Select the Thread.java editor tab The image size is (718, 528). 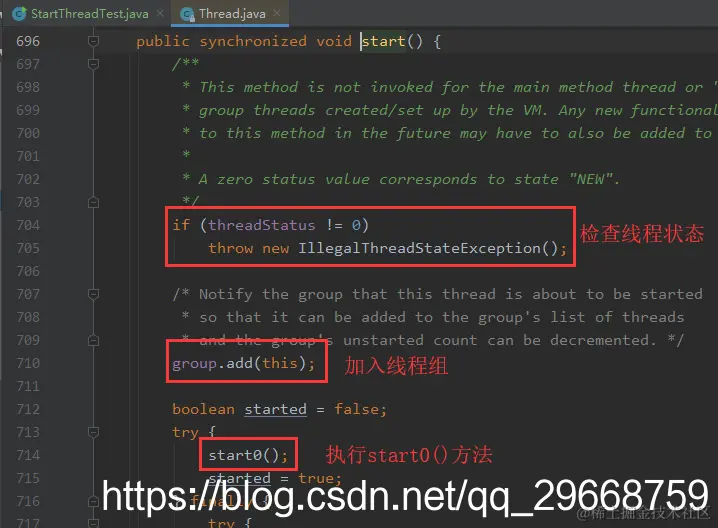point(230,14)
